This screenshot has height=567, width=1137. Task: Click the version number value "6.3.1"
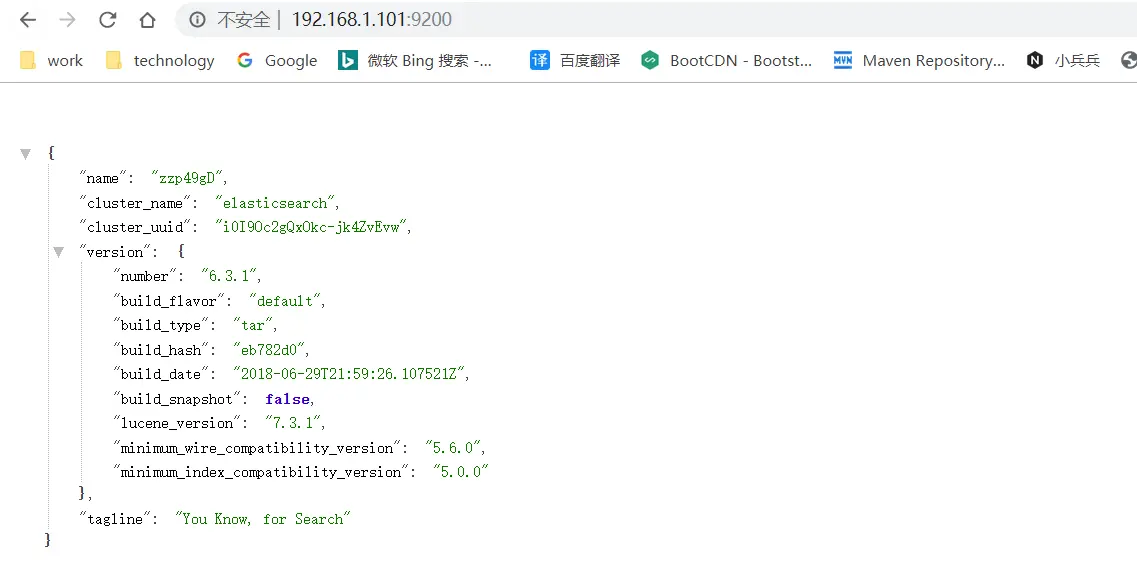point(228,276)
